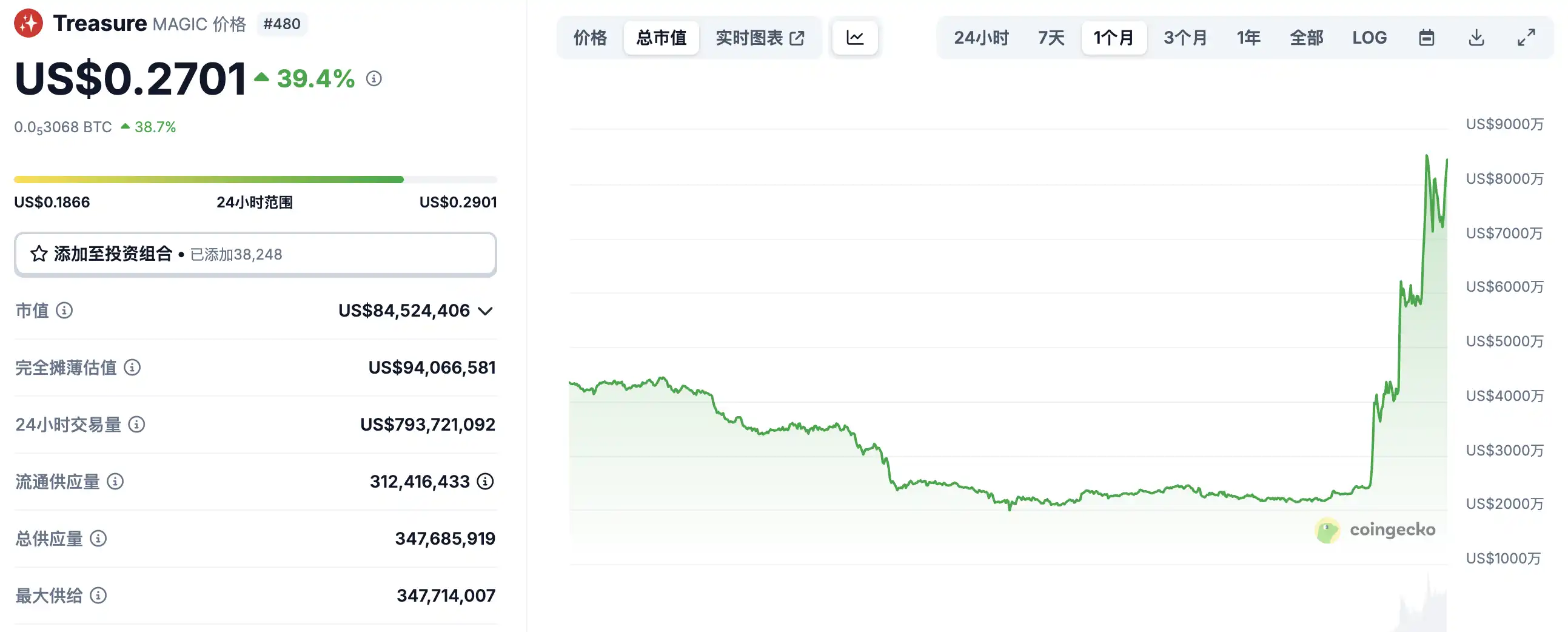Toggle the LOG scale option
This screenshot has width=1568, height=632.
1369,38
